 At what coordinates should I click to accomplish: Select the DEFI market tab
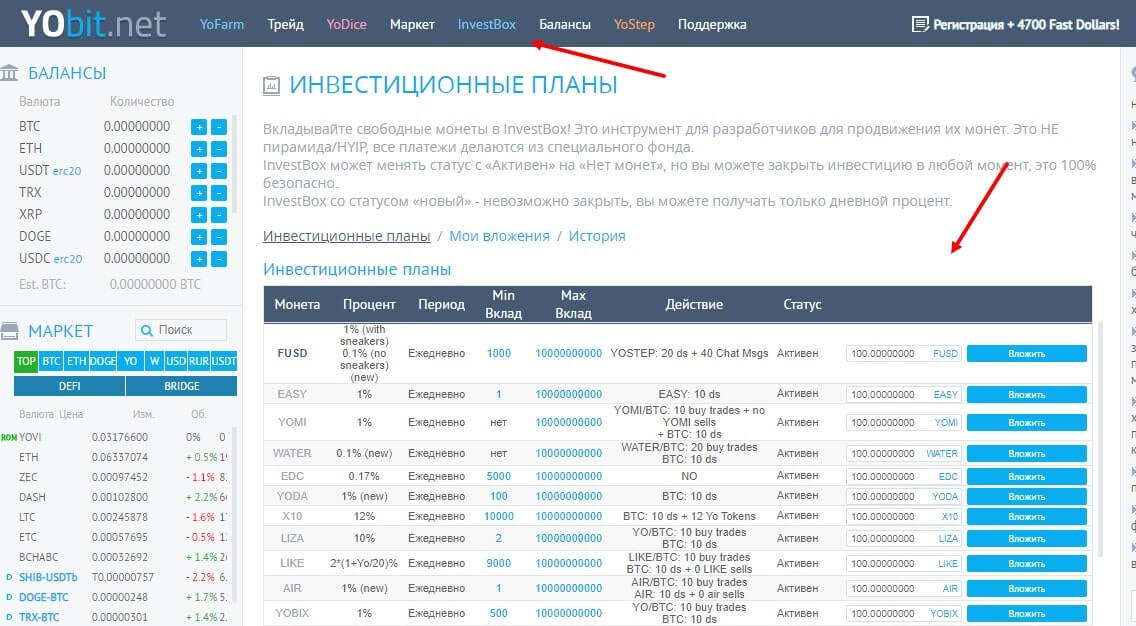point(69,385)
